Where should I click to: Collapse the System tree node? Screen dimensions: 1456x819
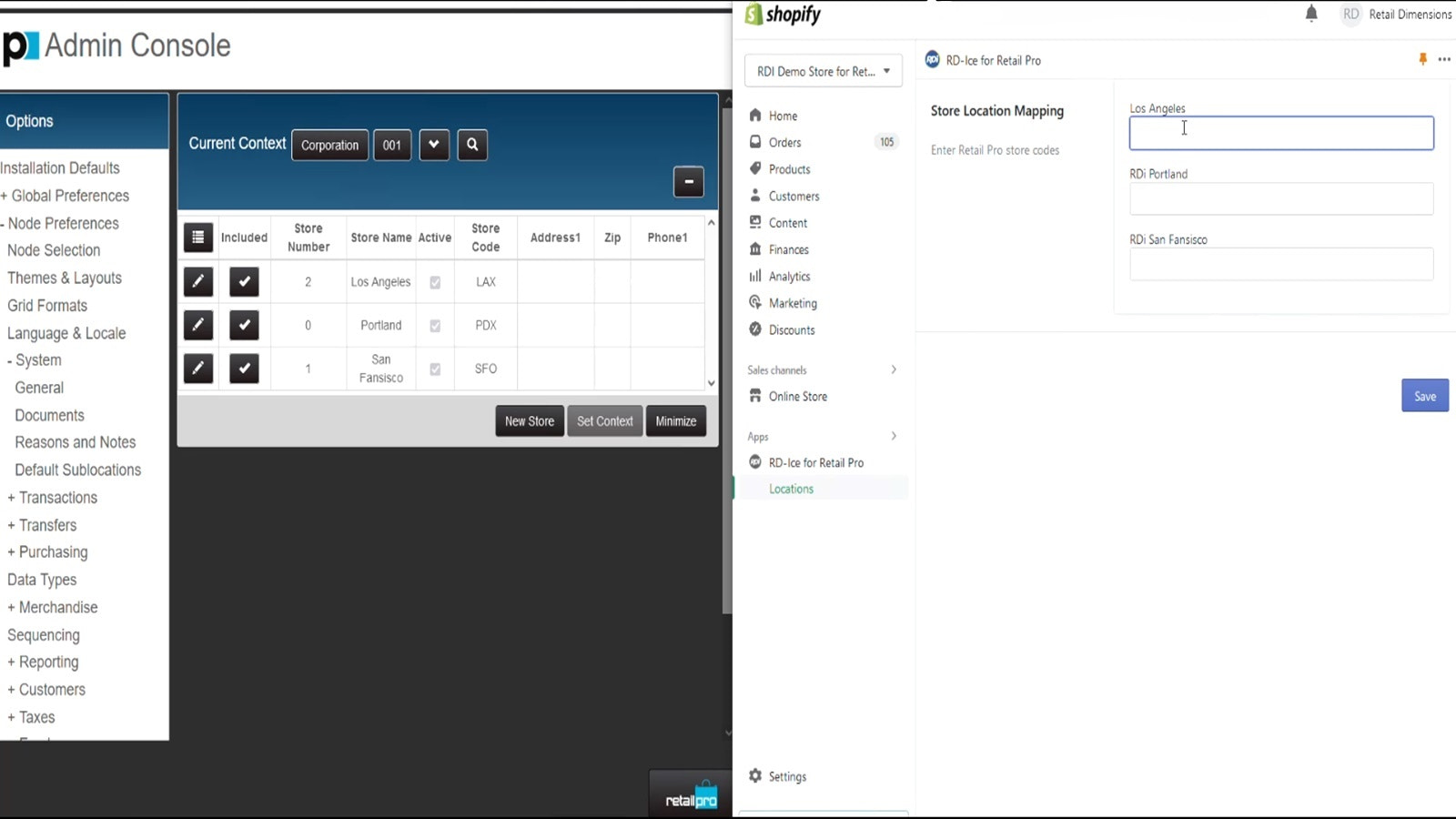pos(35,360)
